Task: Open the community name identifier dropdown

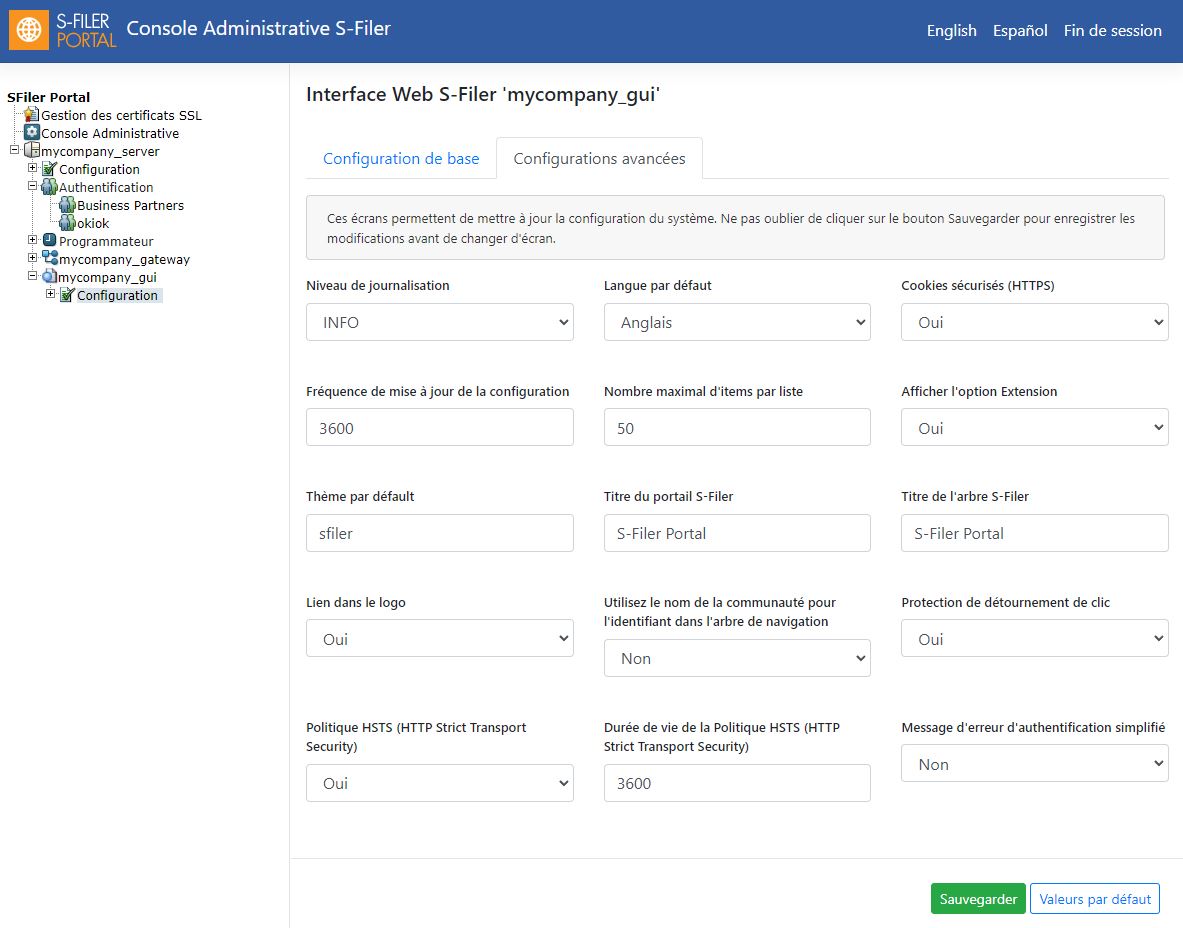Action: (737, 658)
